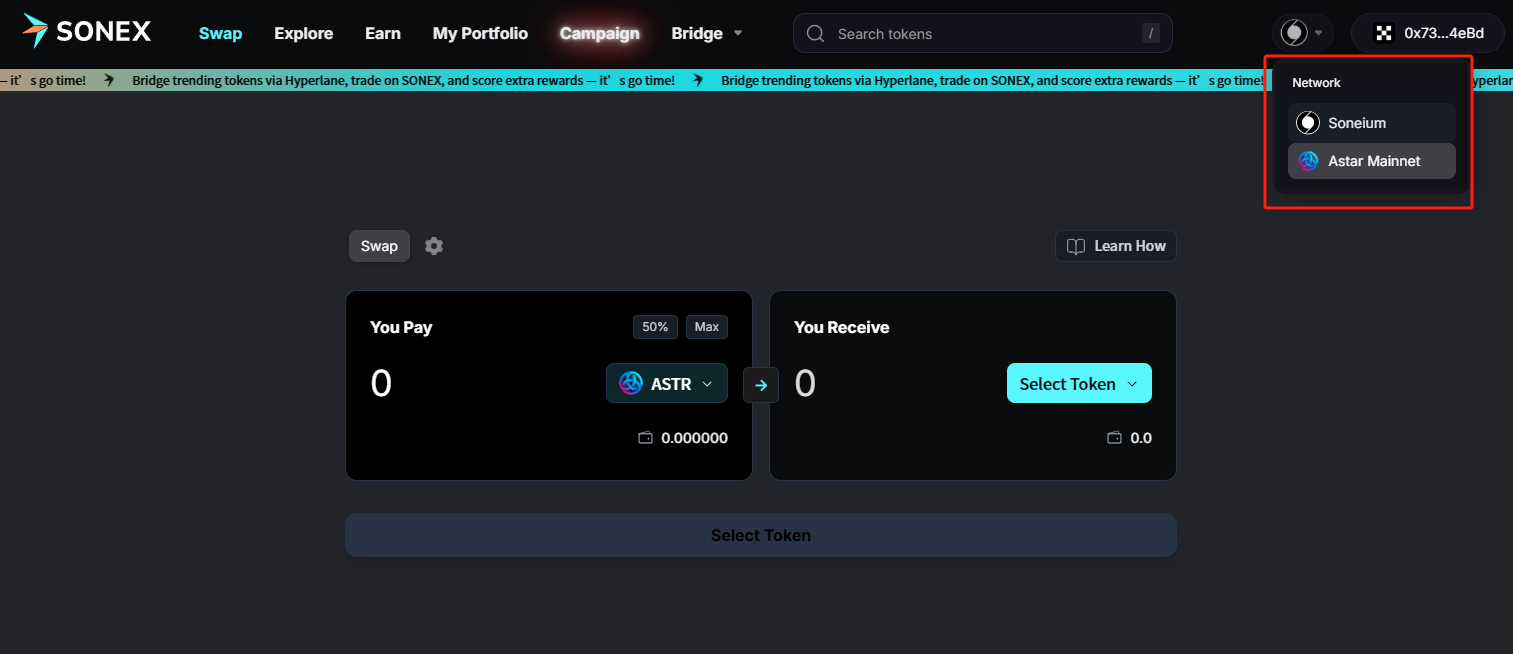Click the swap direction arrow between panels
This screenshot has height=654, width=1513.
click(x=761, y=385)
